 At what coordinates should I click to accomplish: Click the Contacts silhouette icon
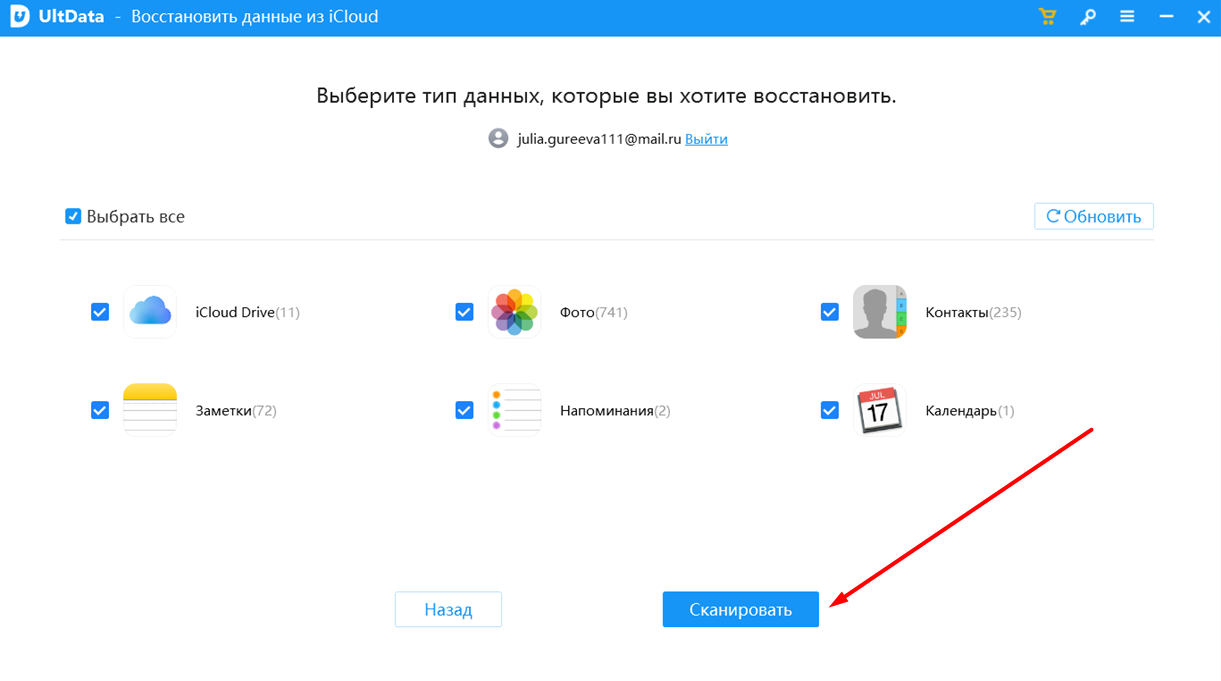[x=879, y=312]
